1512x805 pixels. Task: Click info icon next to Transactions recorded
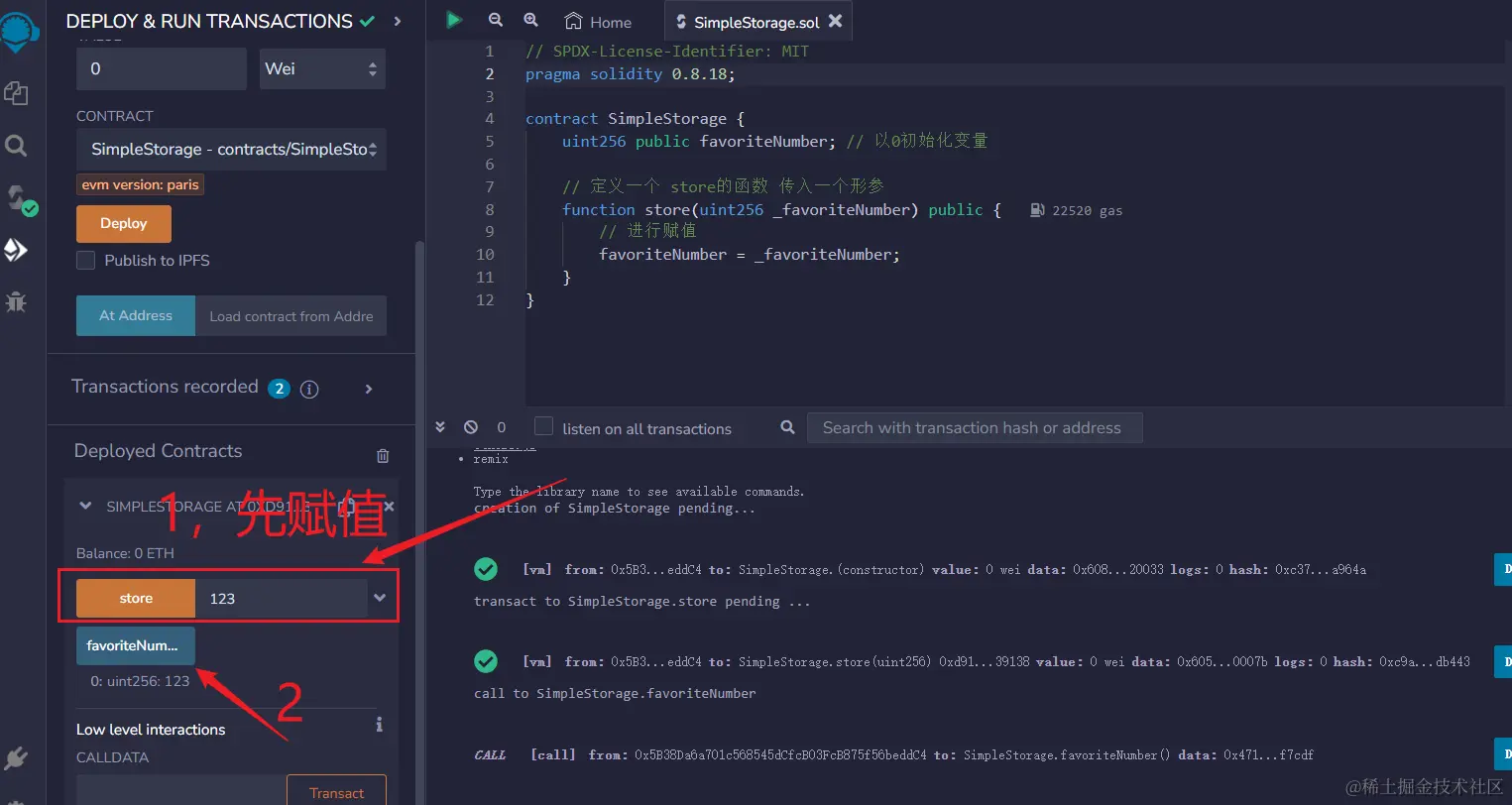pyautogui.click(x=309, y=389)
